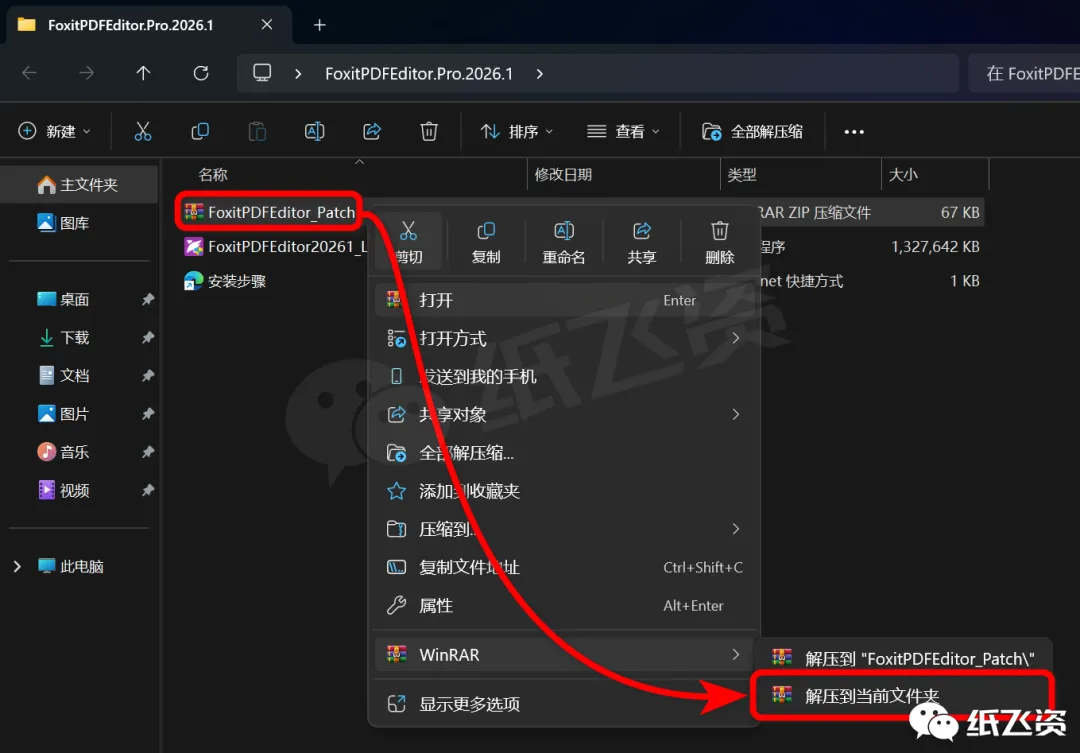Screen dimensions: 1080x753
Task: Click the Delete trash icon in the toolbar
Action: [x=429, y=131]
